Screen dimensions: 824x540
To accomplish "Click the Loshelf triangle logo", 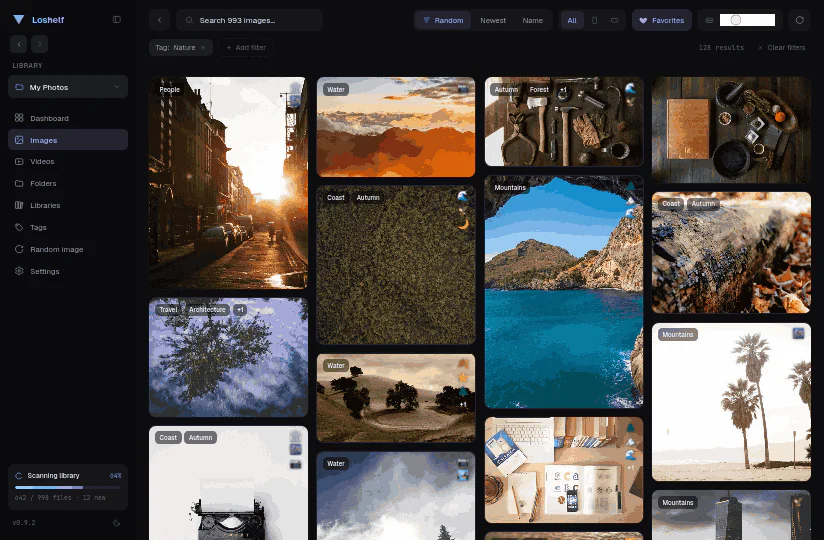I will [x=19, y=19].
